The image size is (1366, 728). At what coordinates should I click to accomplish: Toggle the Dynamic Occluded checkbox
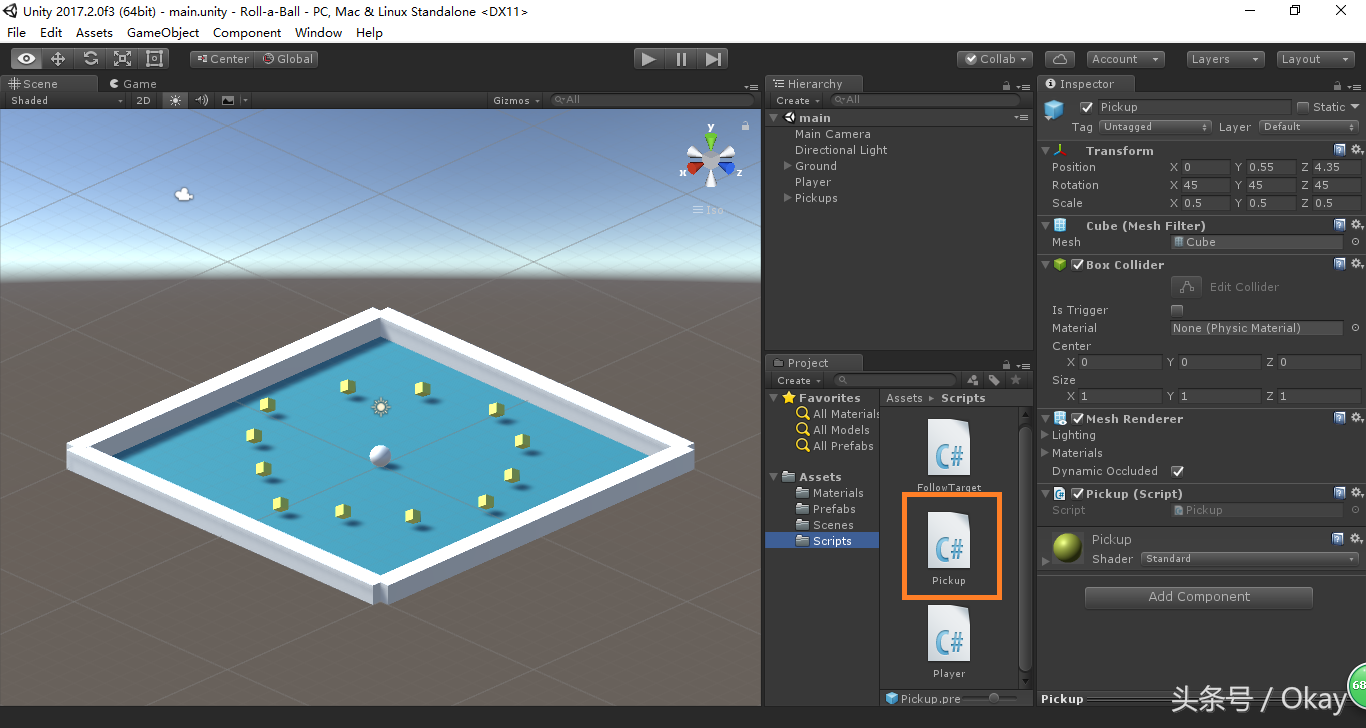[1177, 471]
